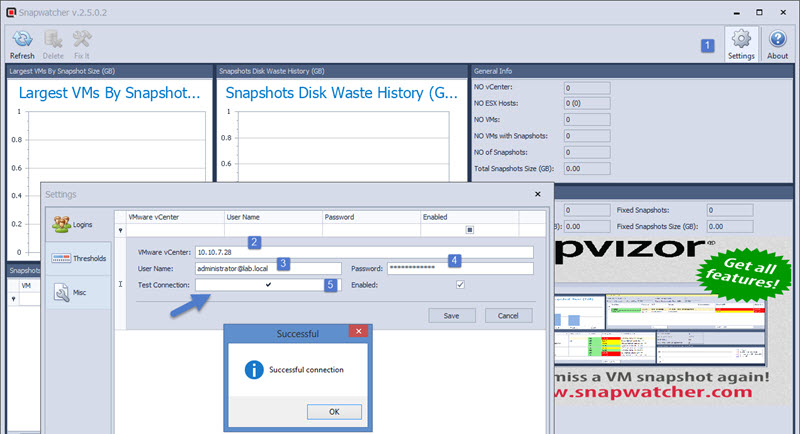Click the Test Connection check button
The height and width of the screenshot is (434, 800).
click(x=268, y=285)
